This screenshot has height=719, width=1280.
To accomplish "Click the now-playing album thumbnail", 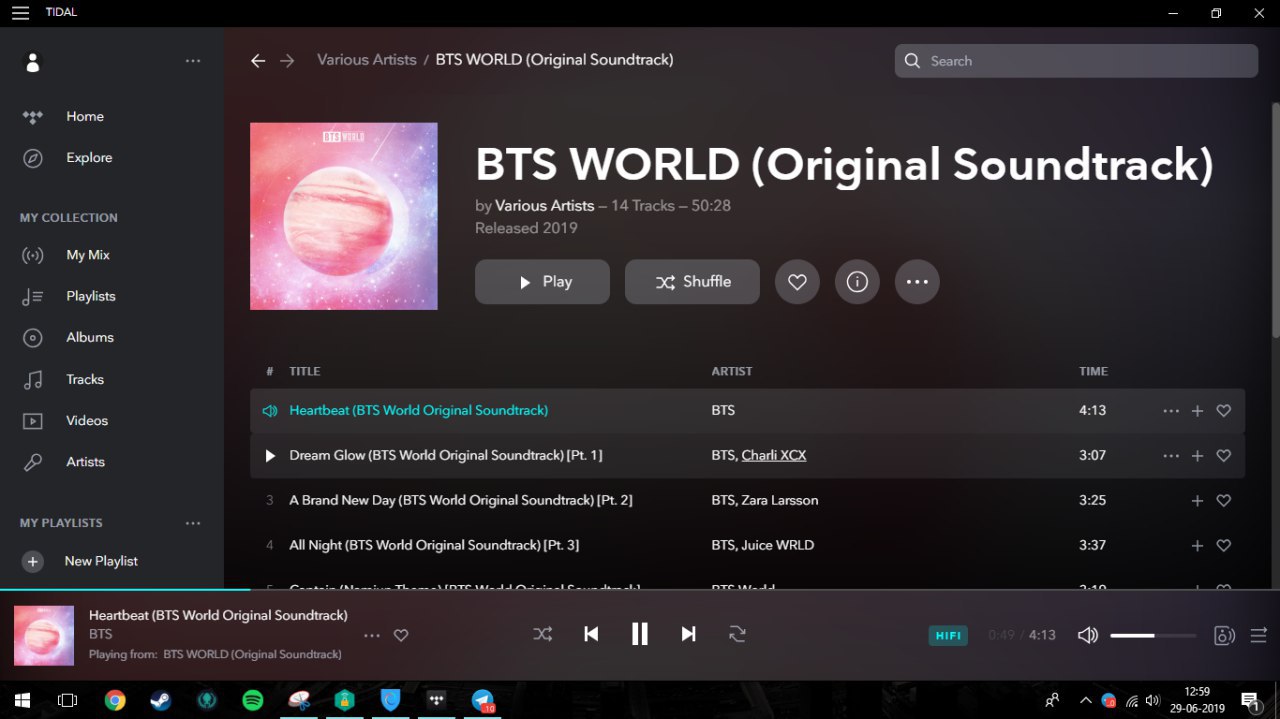I will click(44, 635).
